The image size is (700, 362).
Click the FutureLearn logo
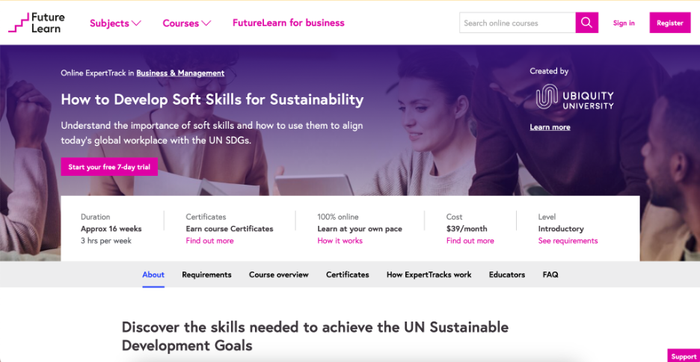pyautogui.click(x=37, y=23)
